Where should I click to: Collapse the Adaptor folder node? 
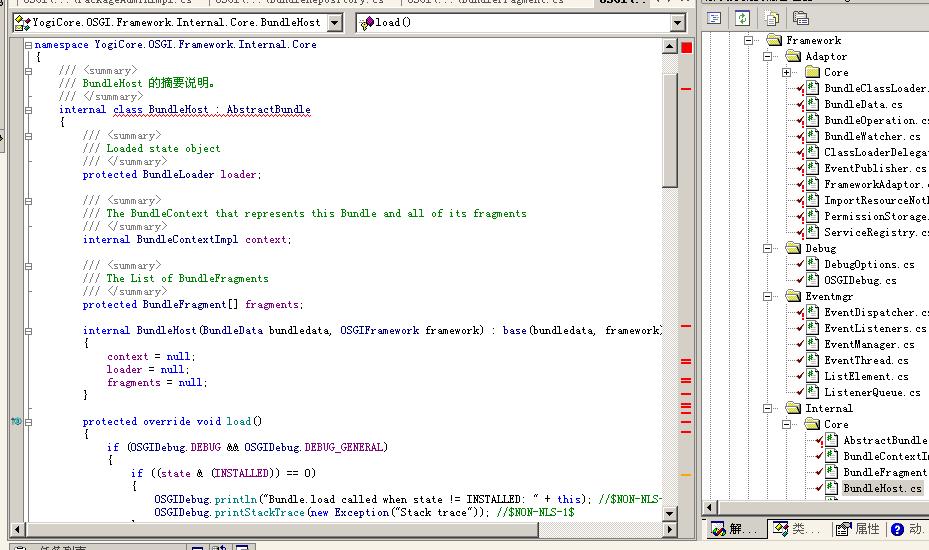pyautogui.click(x=767, y=56)
